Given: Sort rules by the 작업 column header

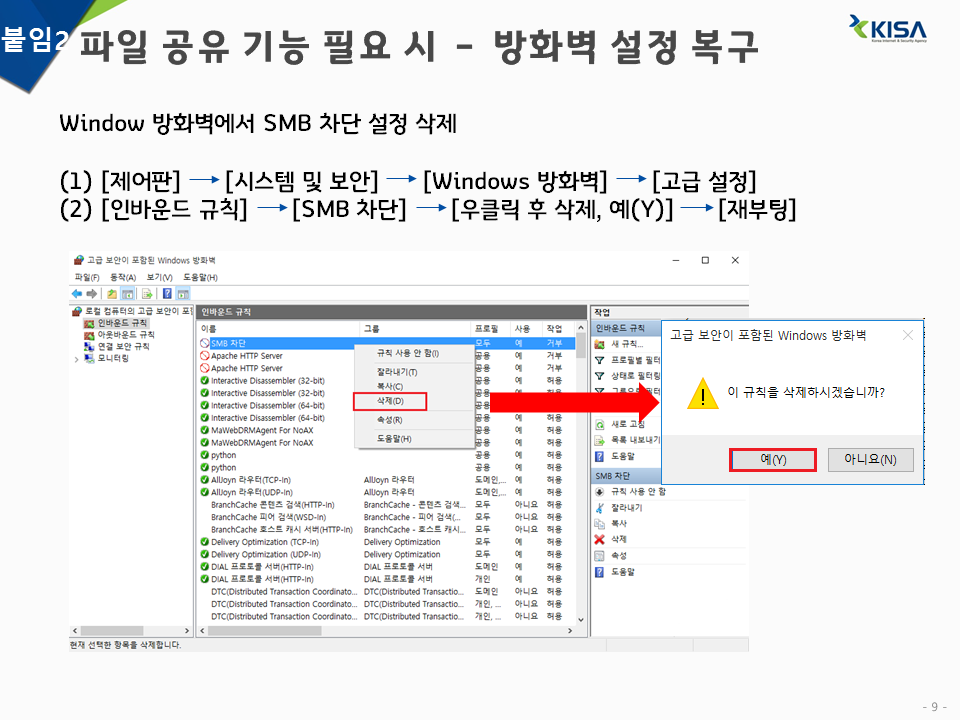Looking at the screenshot, I should [558, 329].
